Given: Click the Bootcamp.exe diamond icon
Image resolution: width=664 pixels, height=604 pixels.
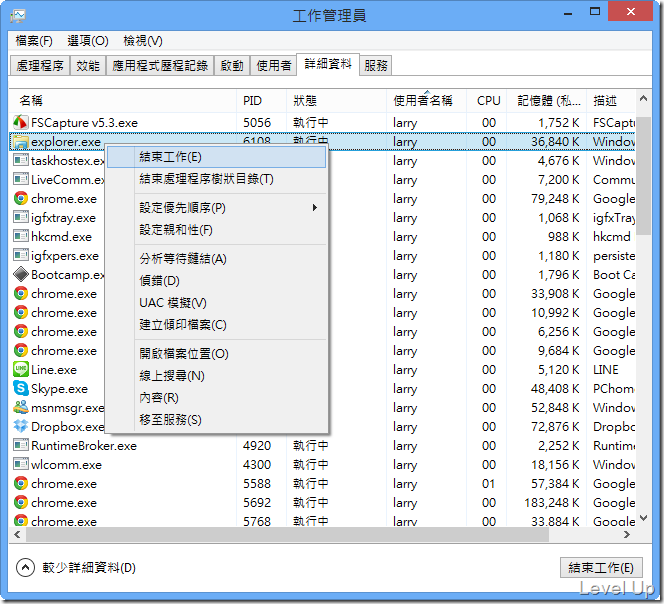Looking at the screenshot, I should [20, 274].
